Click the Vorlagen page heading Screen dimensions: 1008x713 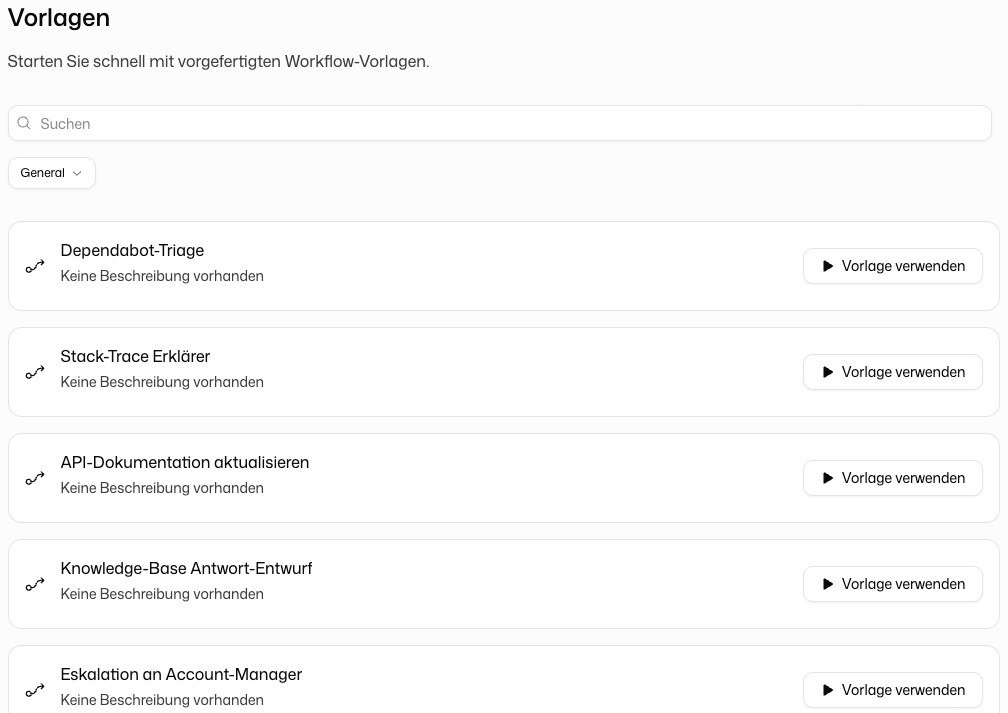coord(58,18)
